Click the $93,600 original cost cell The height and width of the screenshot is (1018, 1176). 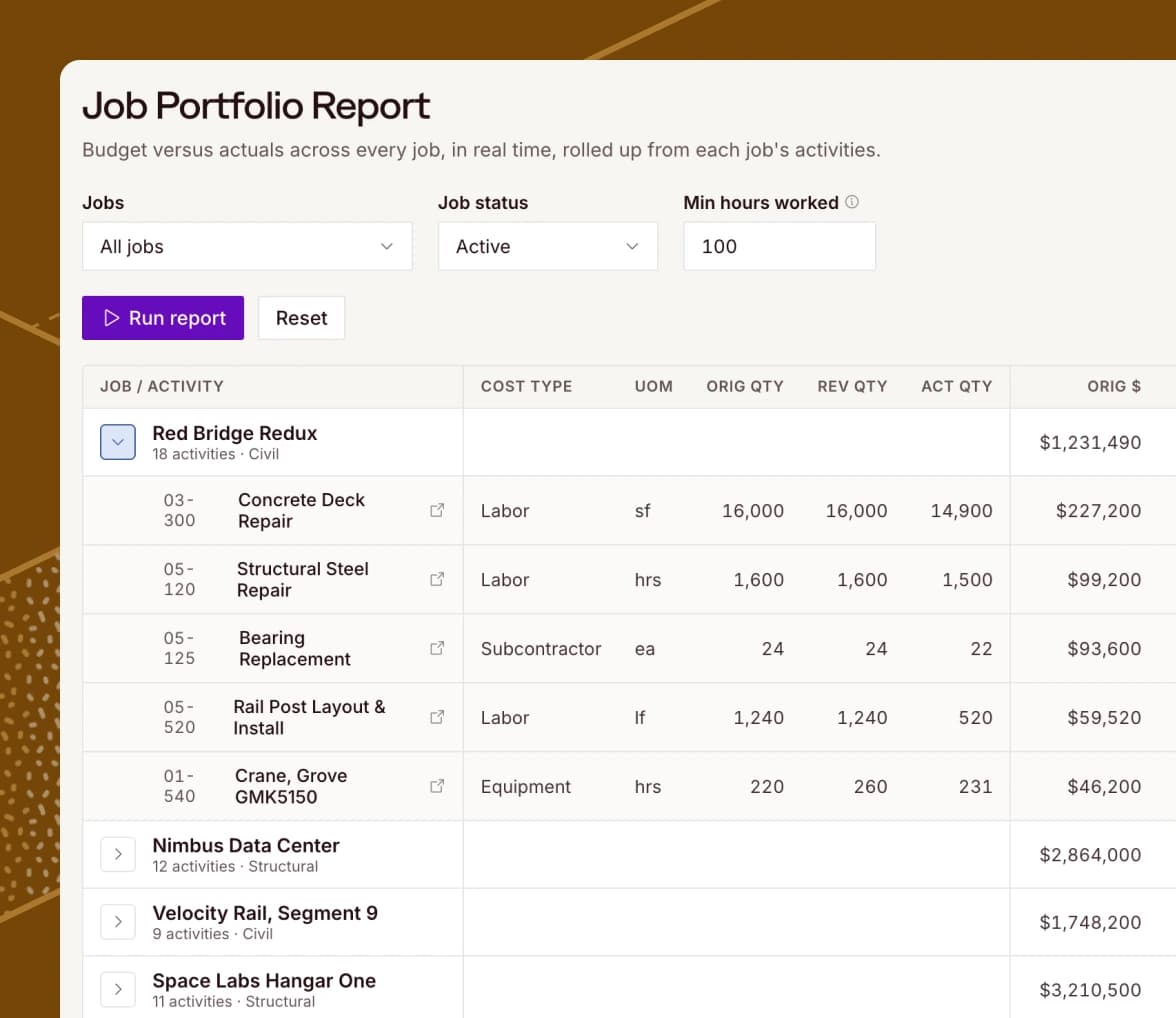click(1104, 649)
